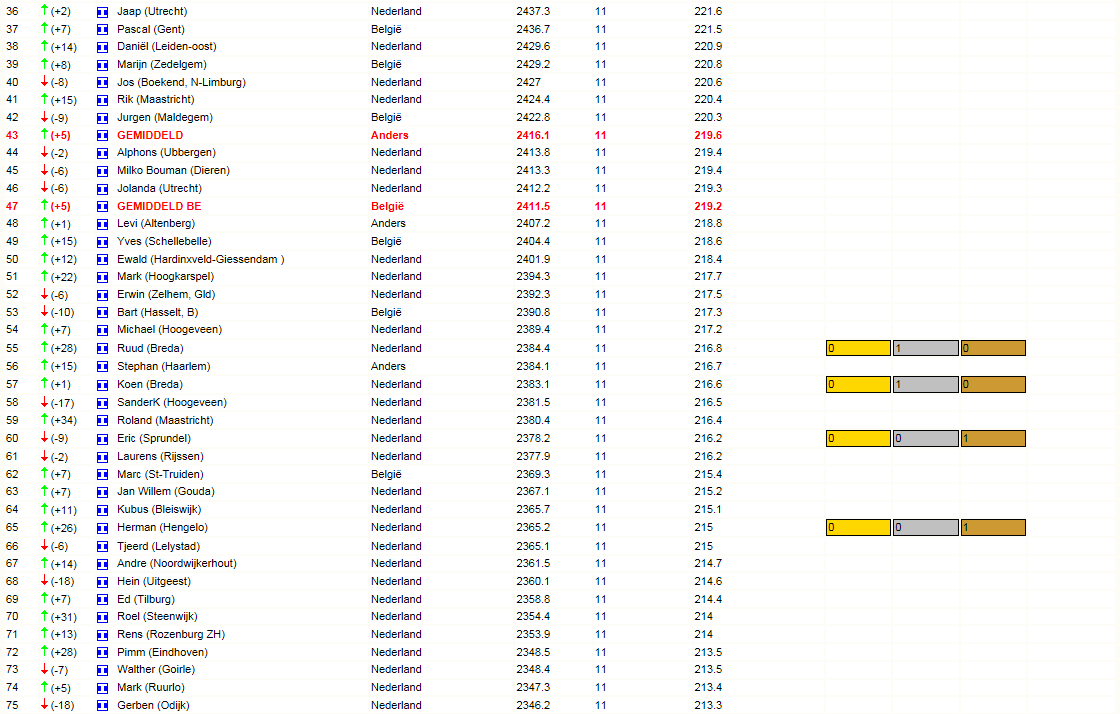Click the bronze medal box in Herman's row
This screenshot has width=1120, height=714.
(993, 528)
